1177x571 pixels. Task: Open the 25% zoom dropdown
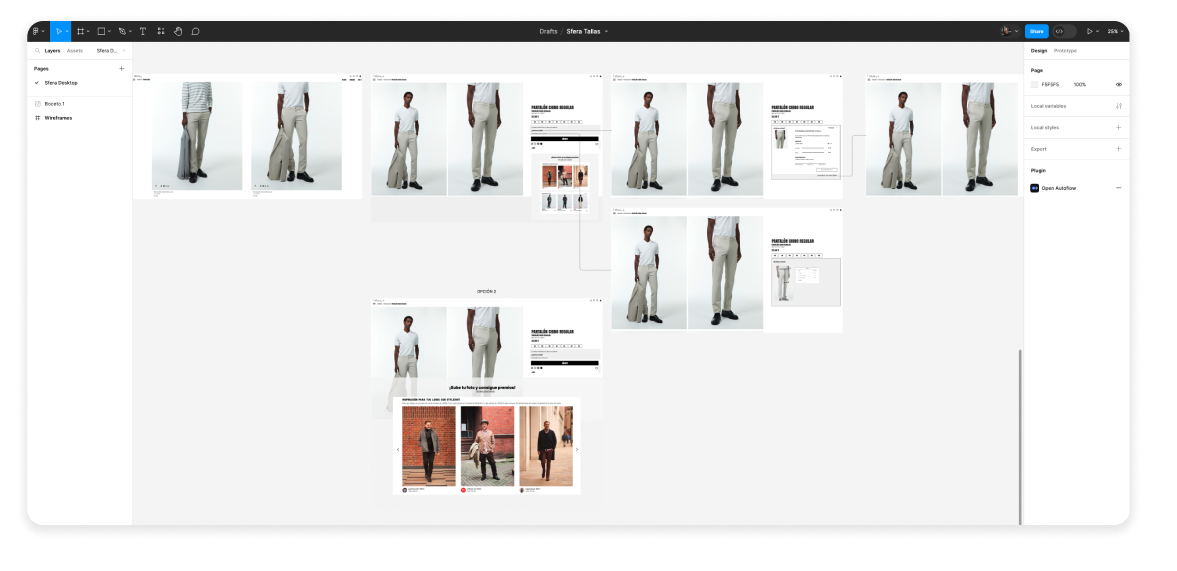(x=1114, y=31)
